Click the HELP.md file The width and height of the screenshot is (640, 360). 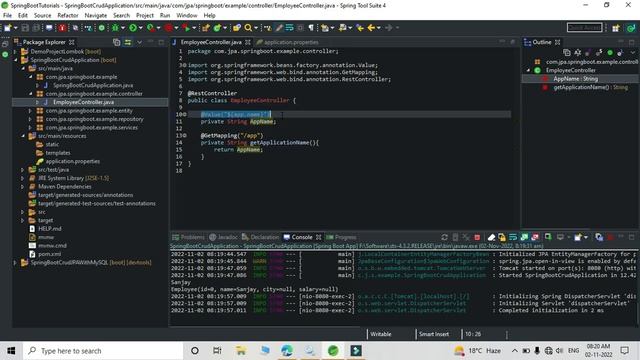[50, 229]
